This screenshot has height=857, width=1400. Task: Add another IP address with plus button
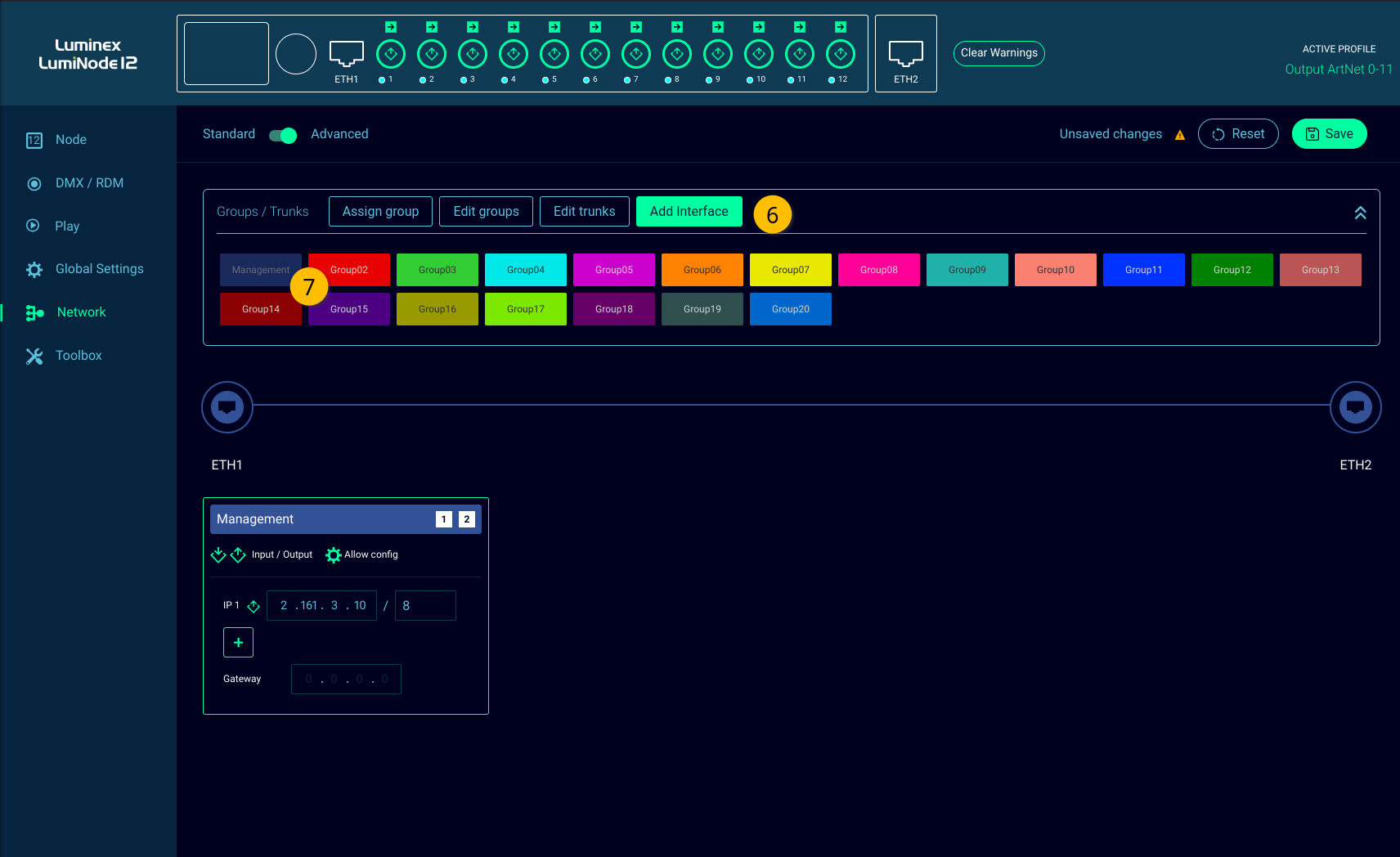coord(238,643)
